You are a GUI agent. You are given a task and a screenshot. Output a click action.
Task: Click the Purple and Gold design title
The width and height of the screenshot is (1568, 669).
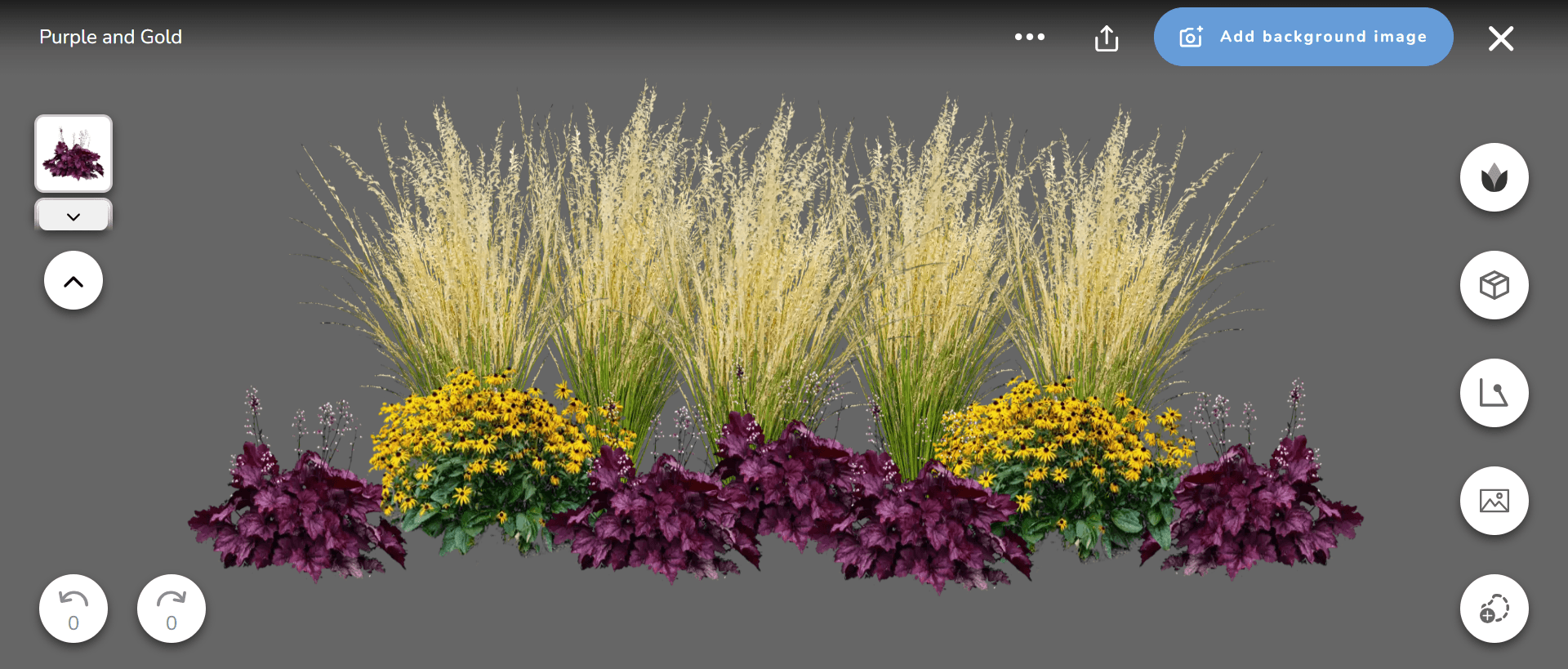111,37
